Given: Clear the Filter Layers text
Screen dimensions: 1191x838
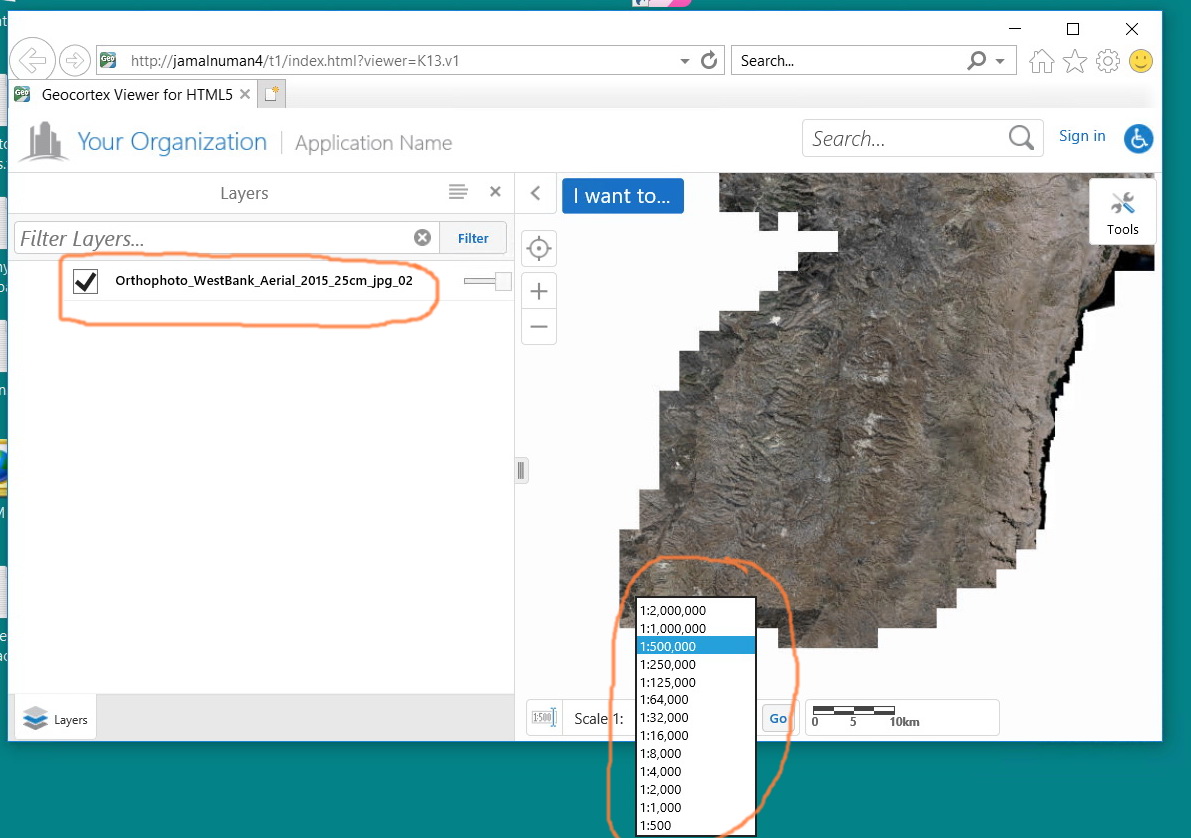Looking at the screenshot, I should 422,238.
